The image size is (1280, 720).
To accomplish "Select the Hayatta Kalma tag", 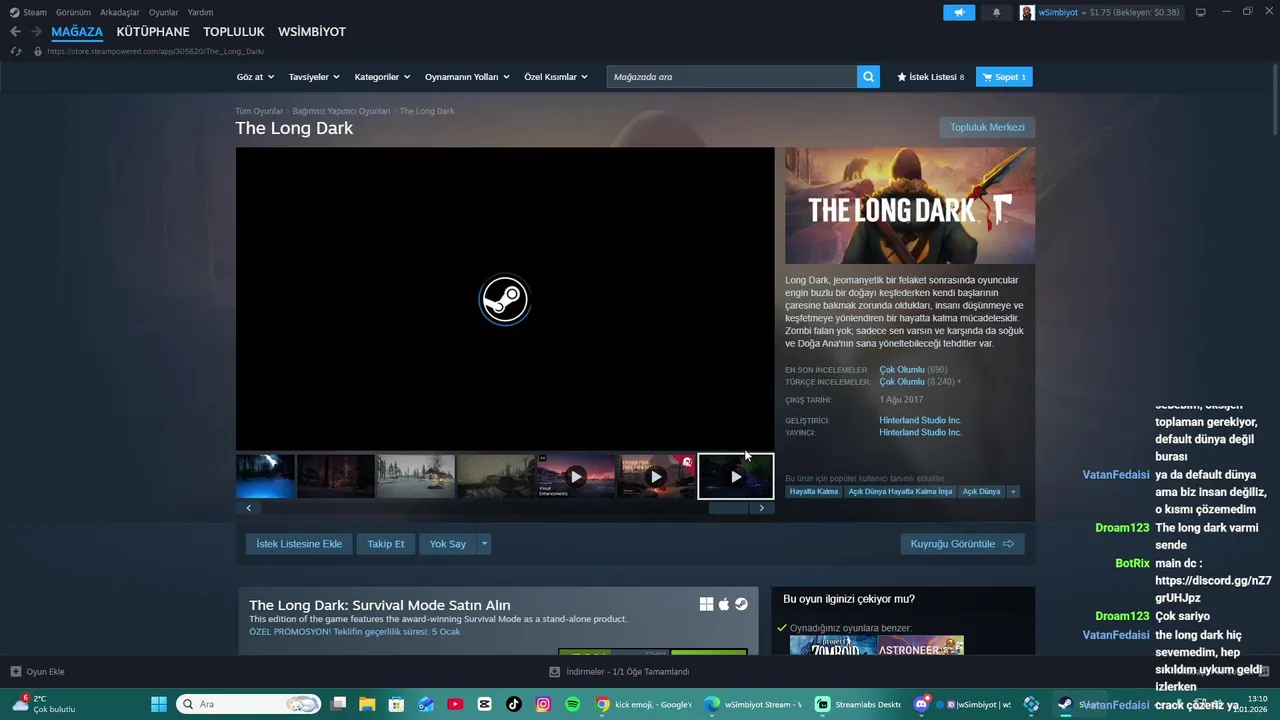I will pos(814,492).
